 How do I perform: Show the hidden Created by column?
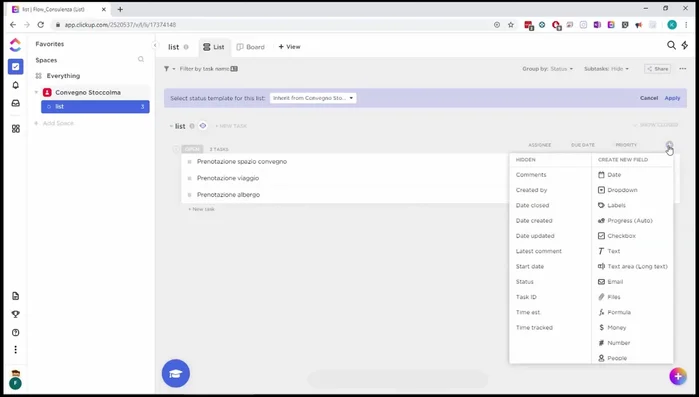(x=531, y=190)
